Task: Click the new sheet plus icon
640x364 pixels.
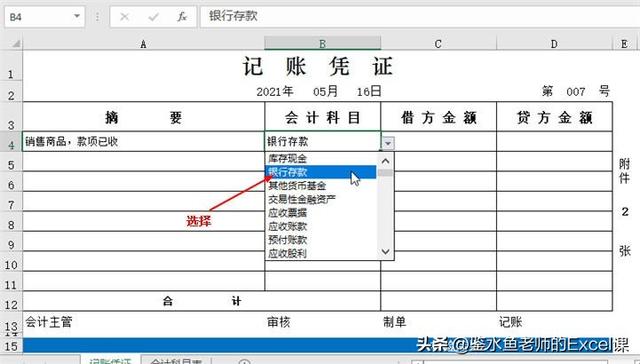Action: [x=244, y=362]
